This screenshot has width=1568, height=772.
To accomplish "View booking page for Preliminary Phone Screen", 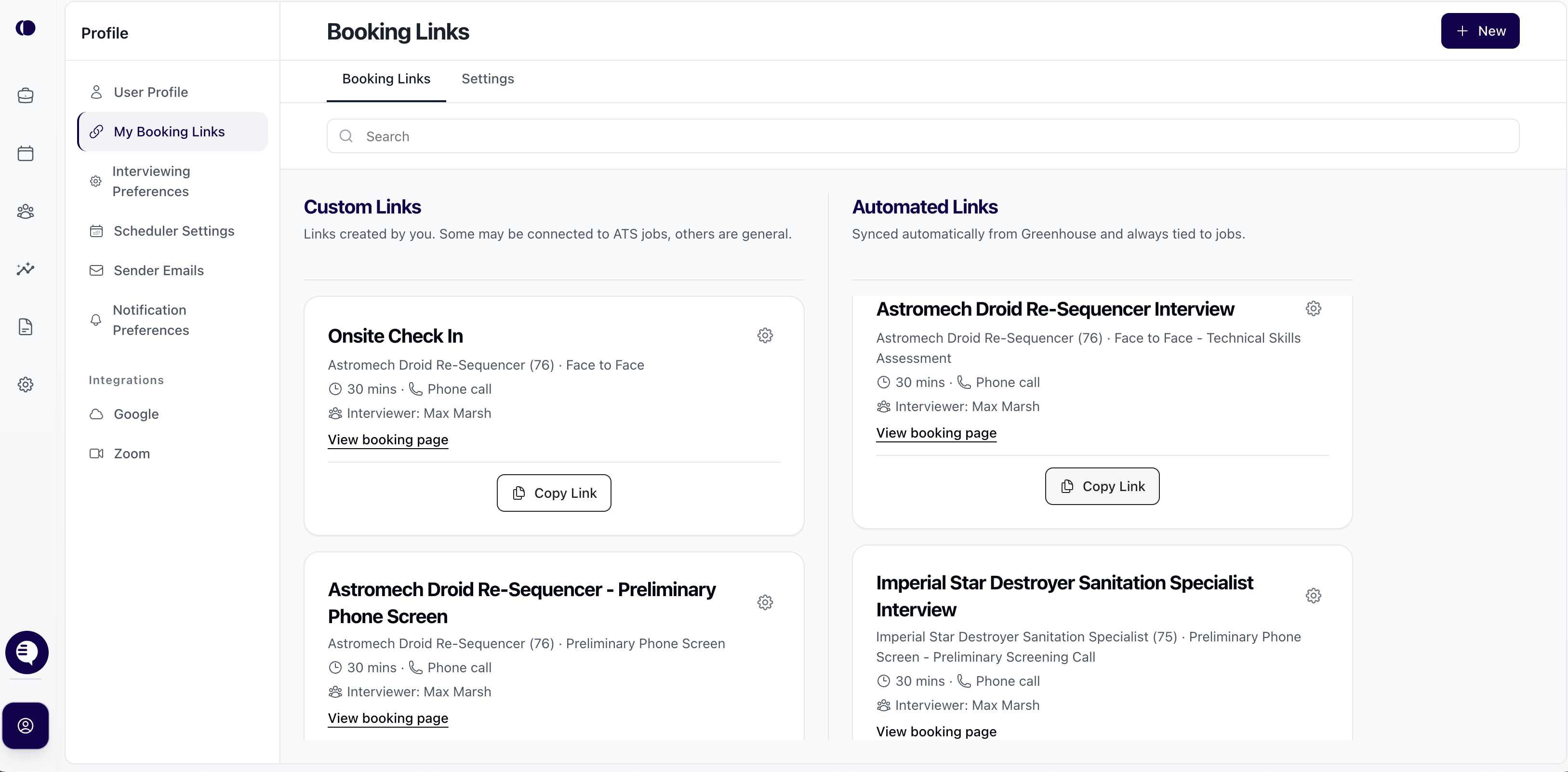I will pos(388,719).
